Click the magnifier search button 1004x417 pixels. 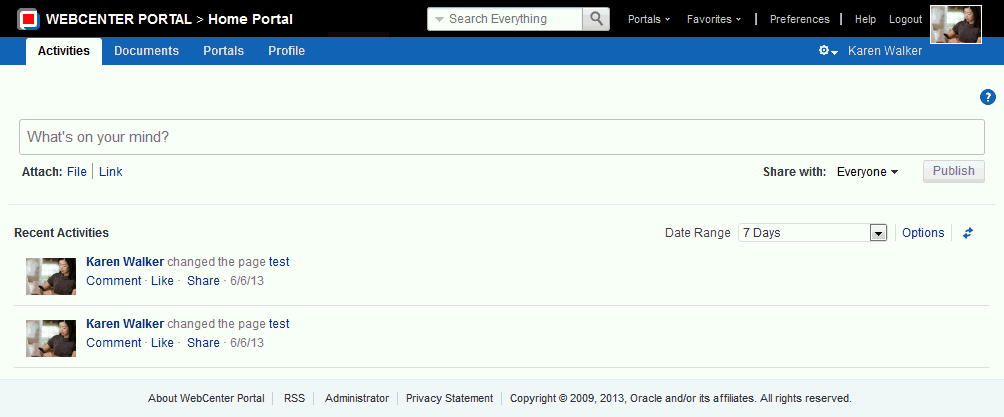tap(596, 19)
